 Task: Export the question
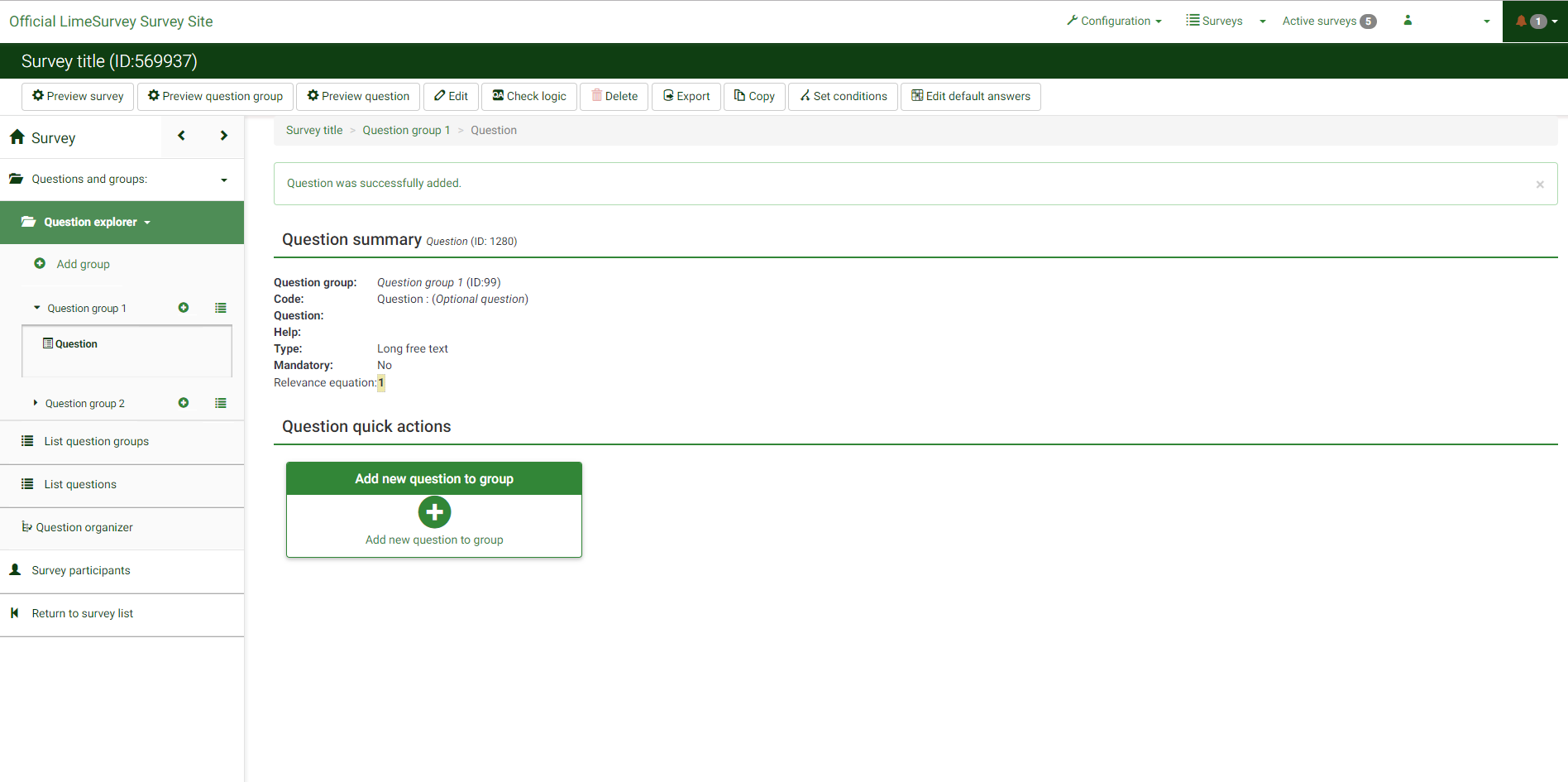(686, 96)
